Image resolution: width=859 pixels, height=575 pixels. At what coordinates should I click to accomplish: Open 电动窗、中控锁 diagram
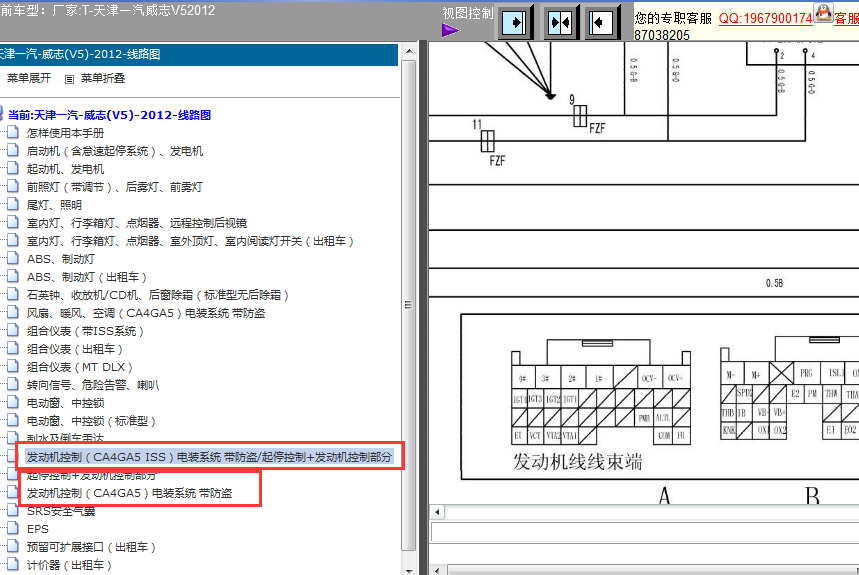[65, 403]
